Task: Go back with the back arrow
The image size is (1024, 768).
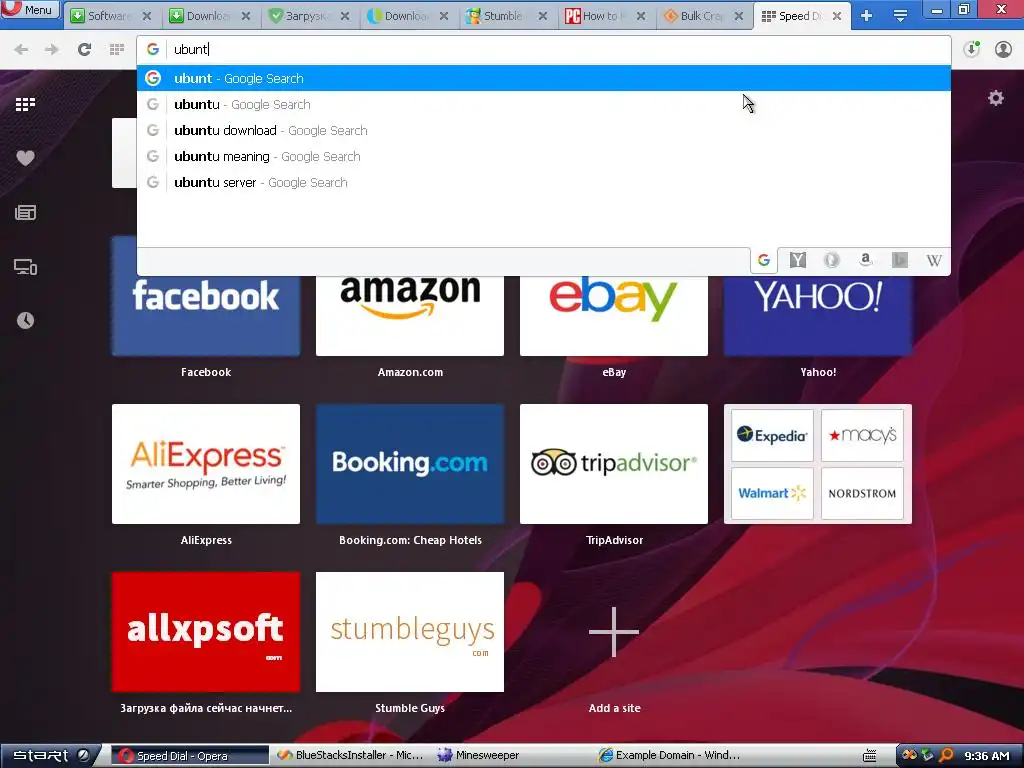Action: pos(21,49)
